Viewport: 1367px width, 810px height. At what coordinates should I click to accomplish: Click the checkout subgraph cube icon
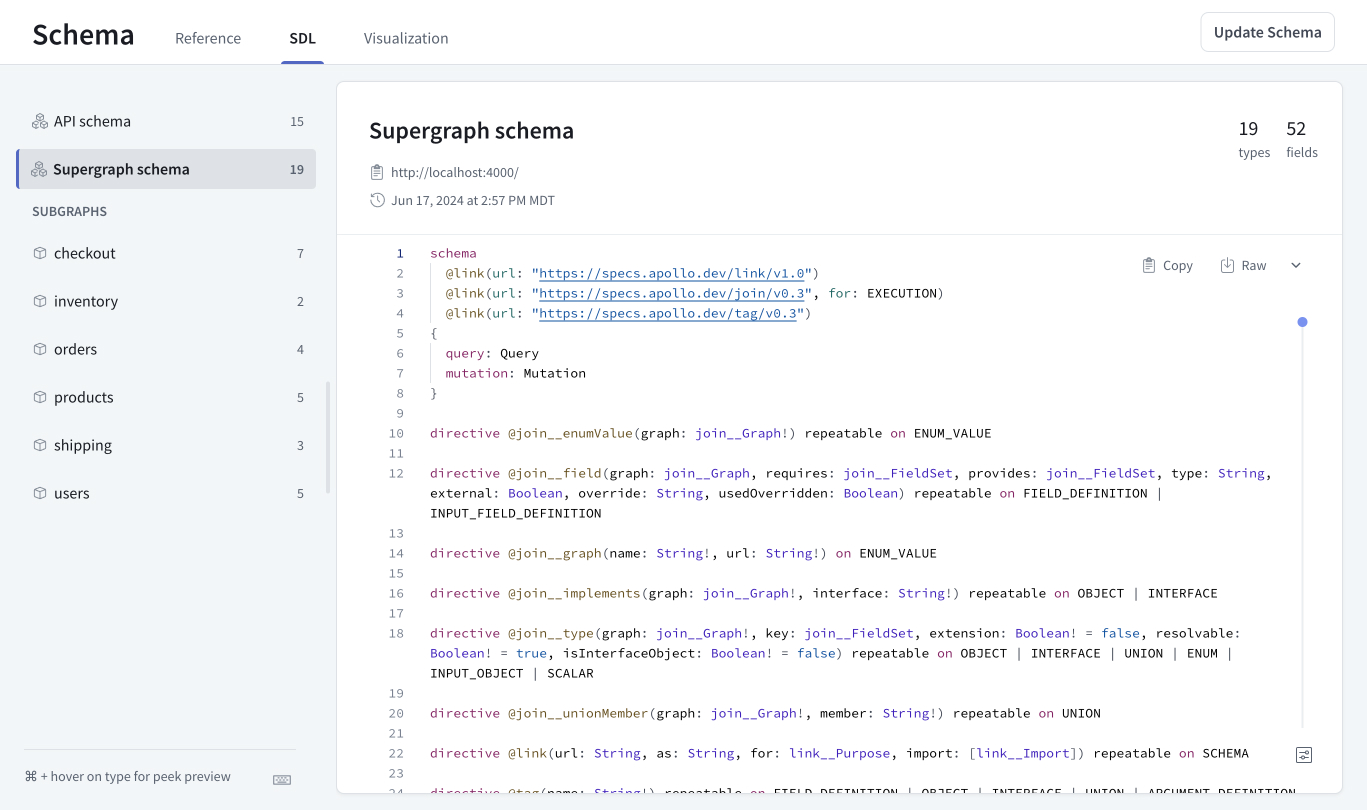40,253
